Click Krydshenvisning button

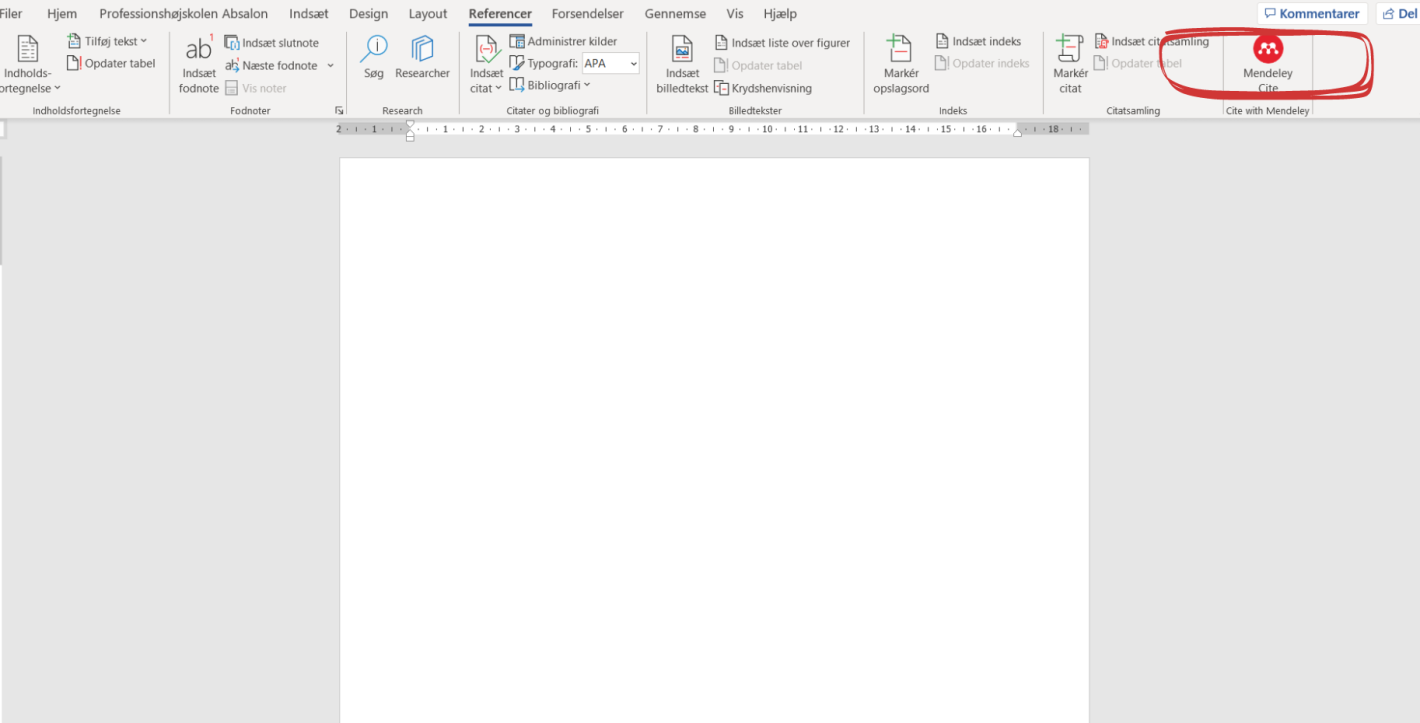tap(763, 88)
